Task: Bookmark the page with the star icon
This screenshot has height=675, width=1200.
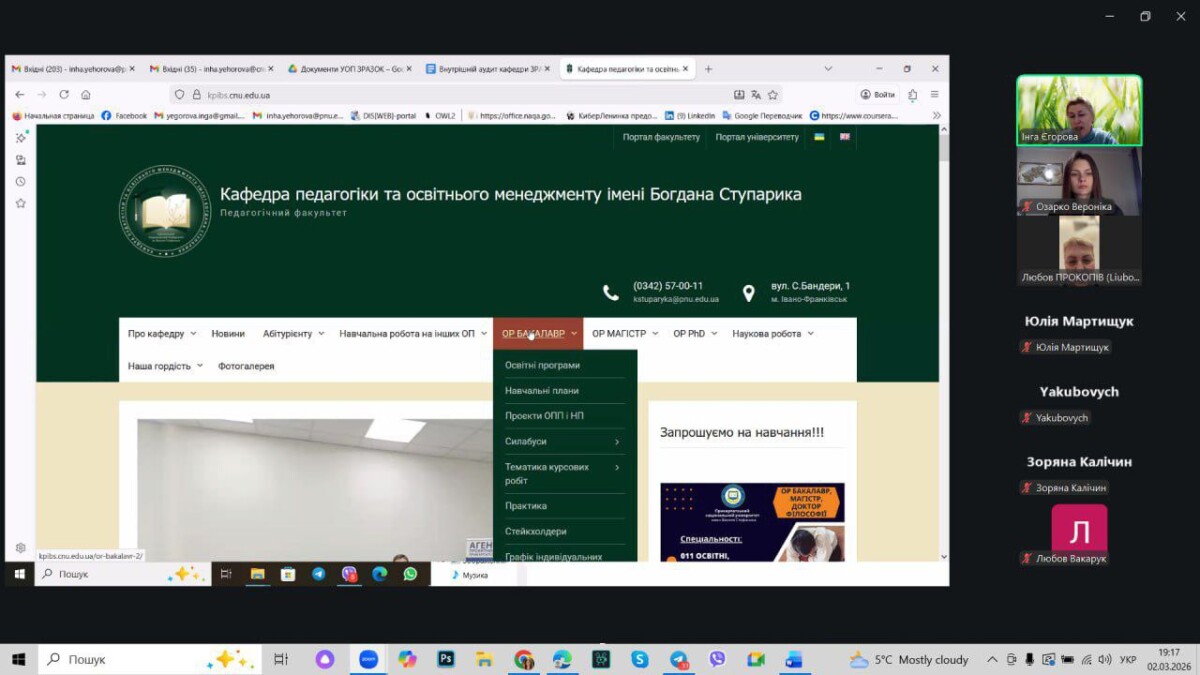Action: pyautogui.click(x=773, y=95)
